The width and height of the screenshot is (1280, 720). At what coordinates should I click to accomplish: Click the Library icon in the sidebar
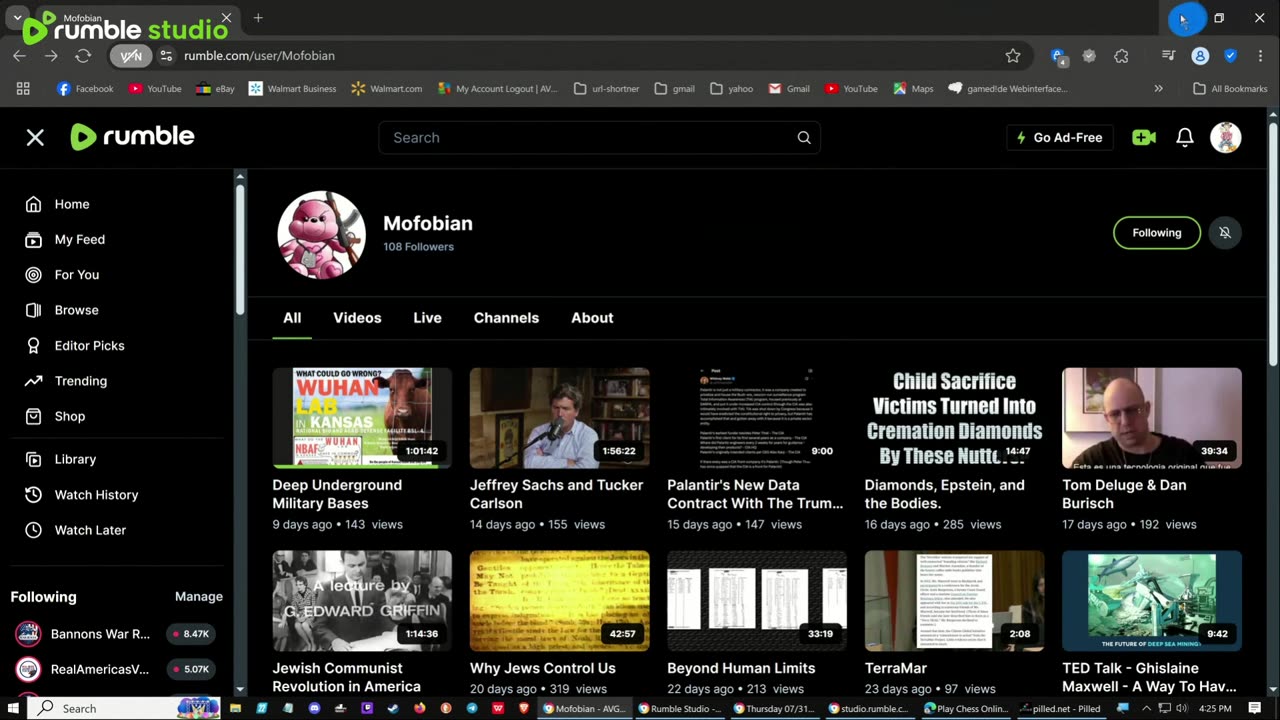coord(33,459)
